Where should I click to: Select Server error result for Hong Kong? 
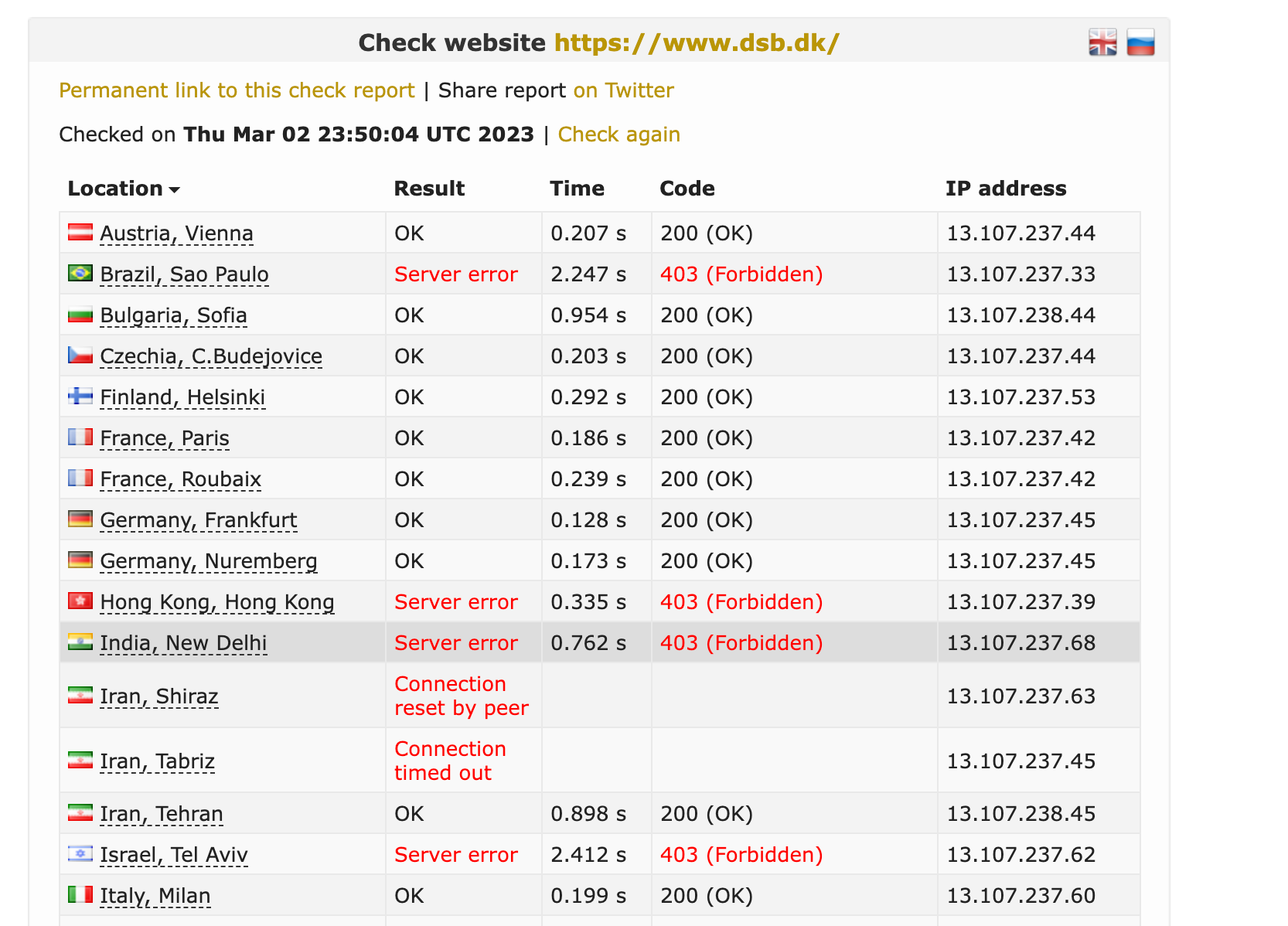tap(456, 602)
